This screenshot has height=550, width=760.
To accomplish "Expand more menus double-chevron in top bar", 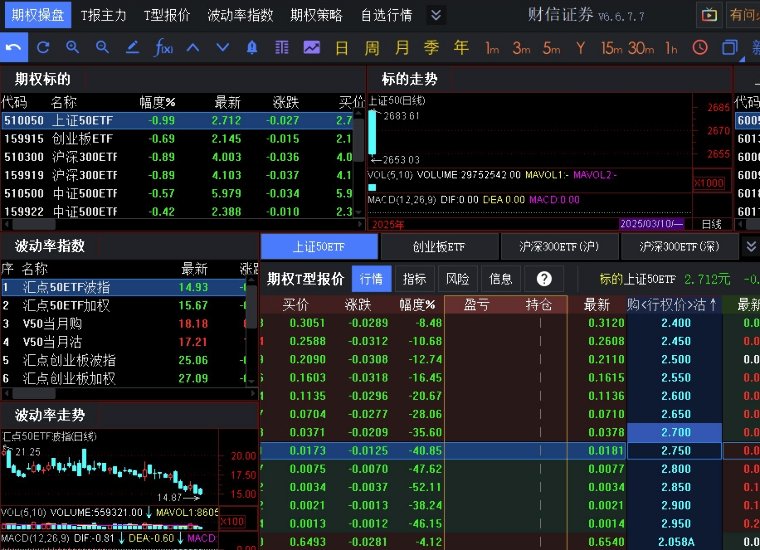I will click(436, 15).
